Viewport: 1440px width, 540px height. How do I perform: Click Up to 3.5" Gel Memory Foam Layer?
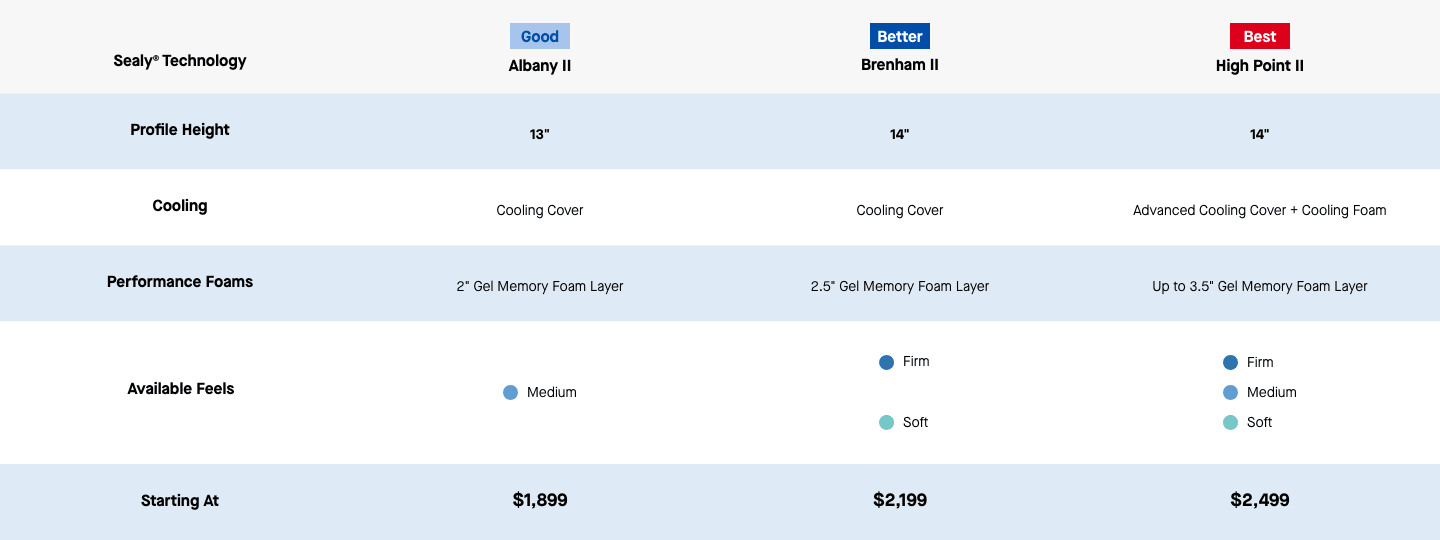pos(1260,286)
